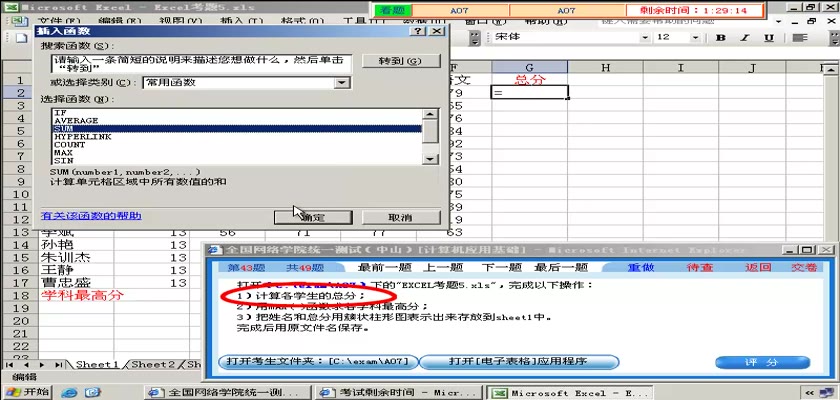Click 返回 in the exam window

click(758, 268)
